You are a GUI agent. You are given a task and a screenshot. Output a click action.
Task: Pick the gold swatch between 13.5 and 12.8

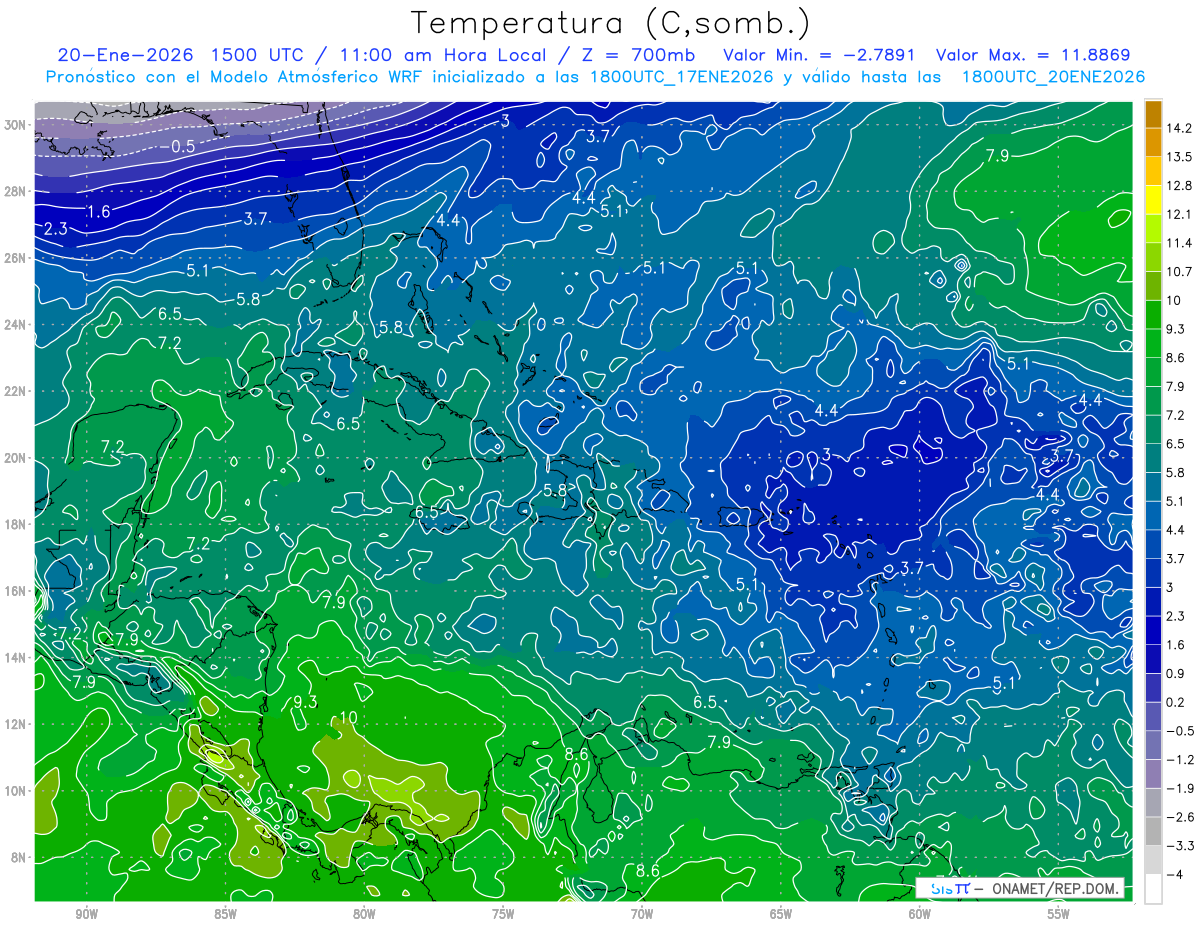[x=1153, y=171]
